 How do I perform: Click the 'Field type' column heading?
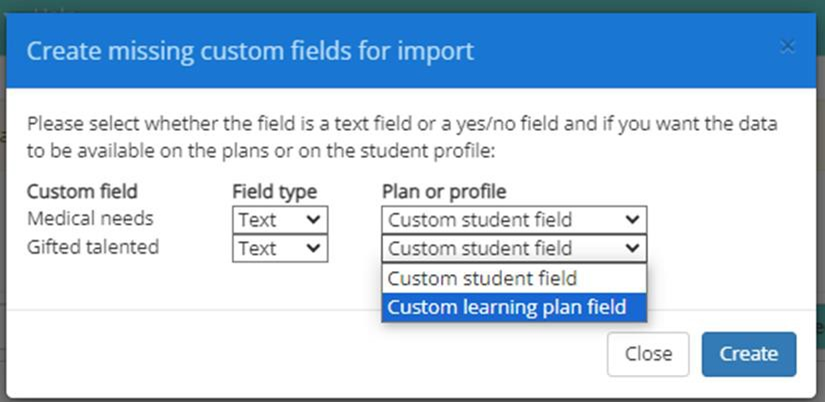click(x=275, y=192)
